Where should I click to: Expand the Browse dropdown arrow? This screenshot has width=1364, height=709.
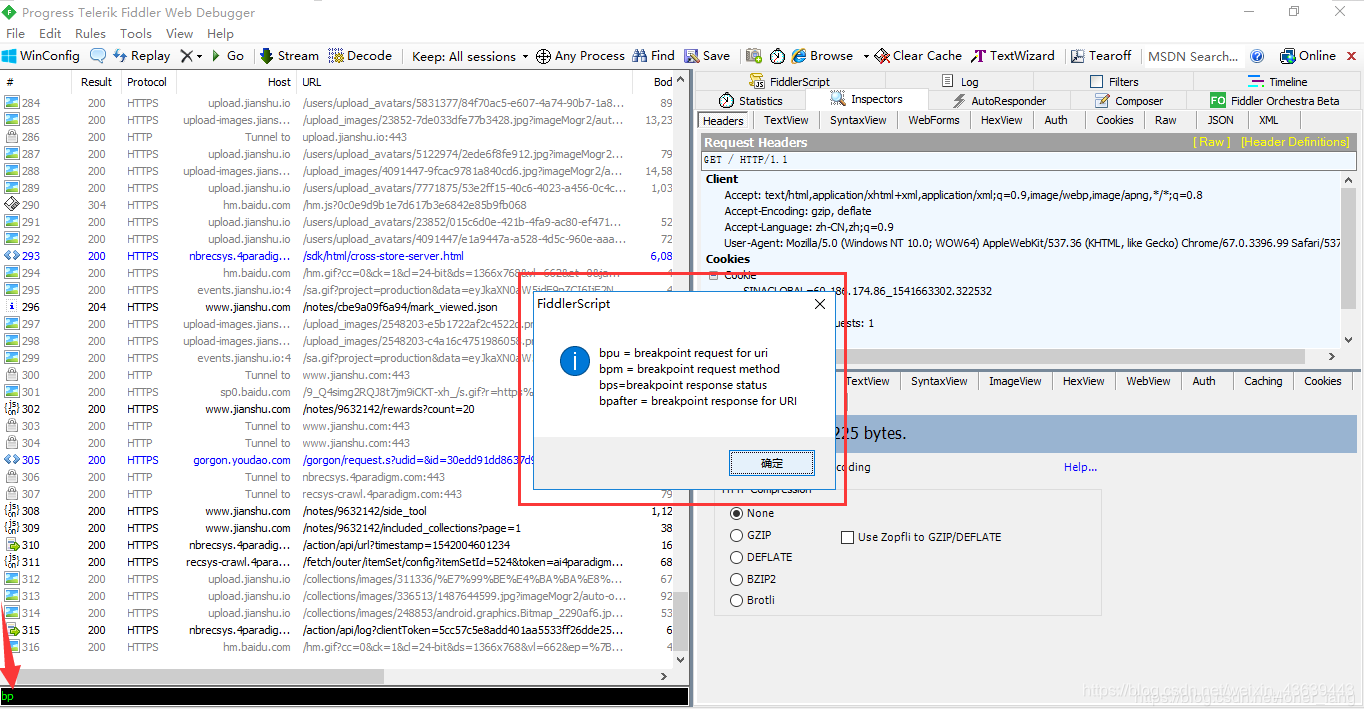pos(865,56)
